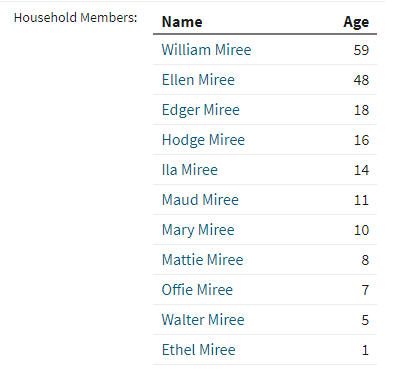395x369 pixels.
Task: View Maud Miree's record
Action: point(200,200)
